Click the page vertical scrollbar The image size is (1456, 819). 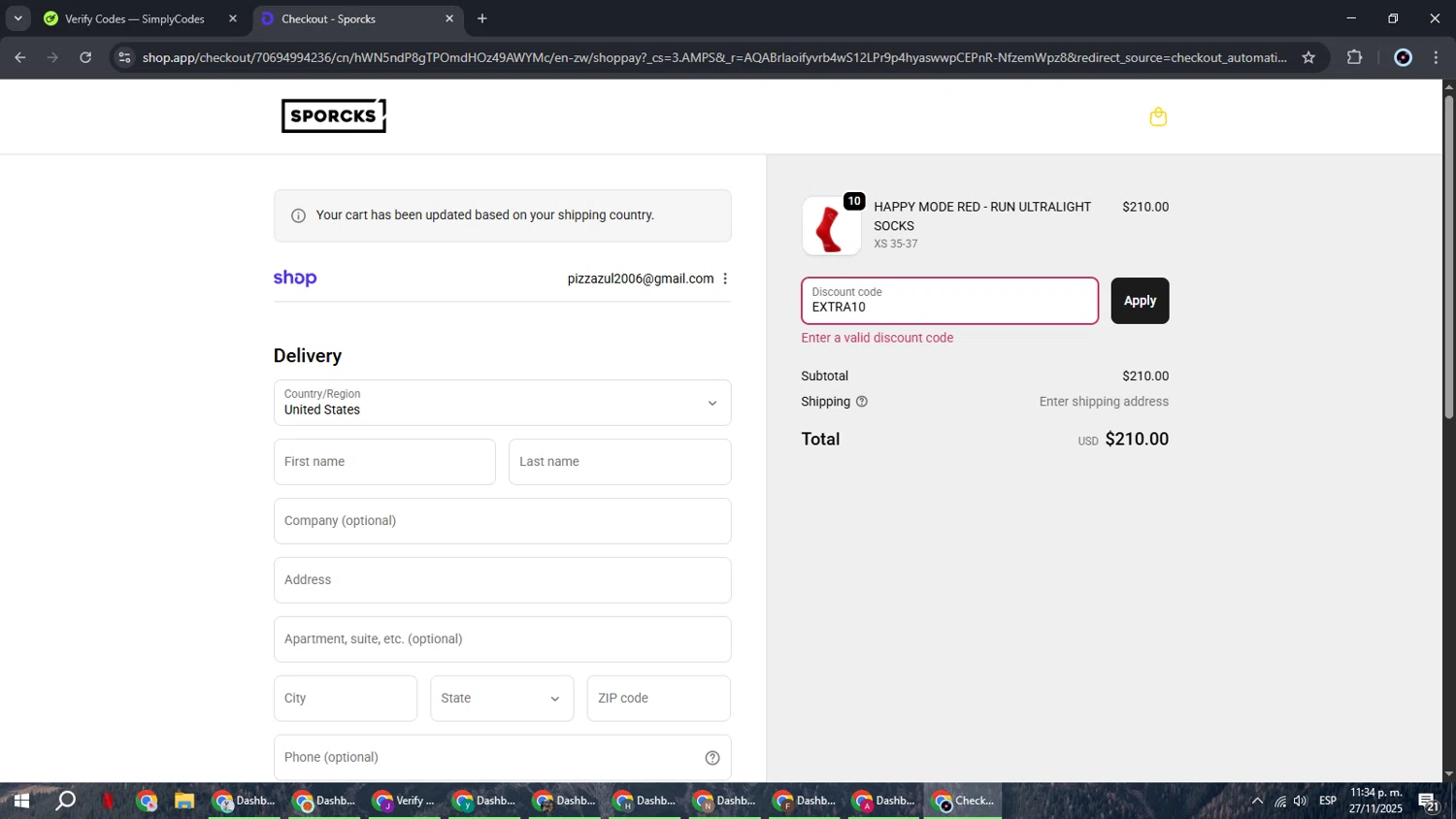click(x=1448, y=257)
